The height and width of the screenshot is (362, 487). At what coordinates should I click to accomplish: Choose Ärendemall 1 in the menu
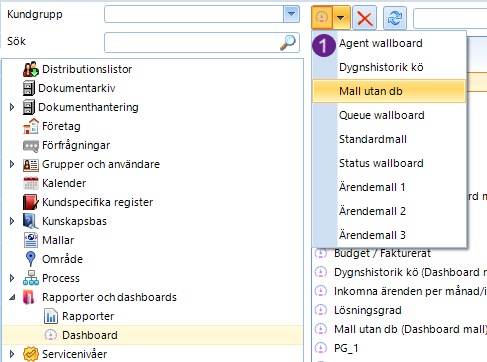coord(372,187)
